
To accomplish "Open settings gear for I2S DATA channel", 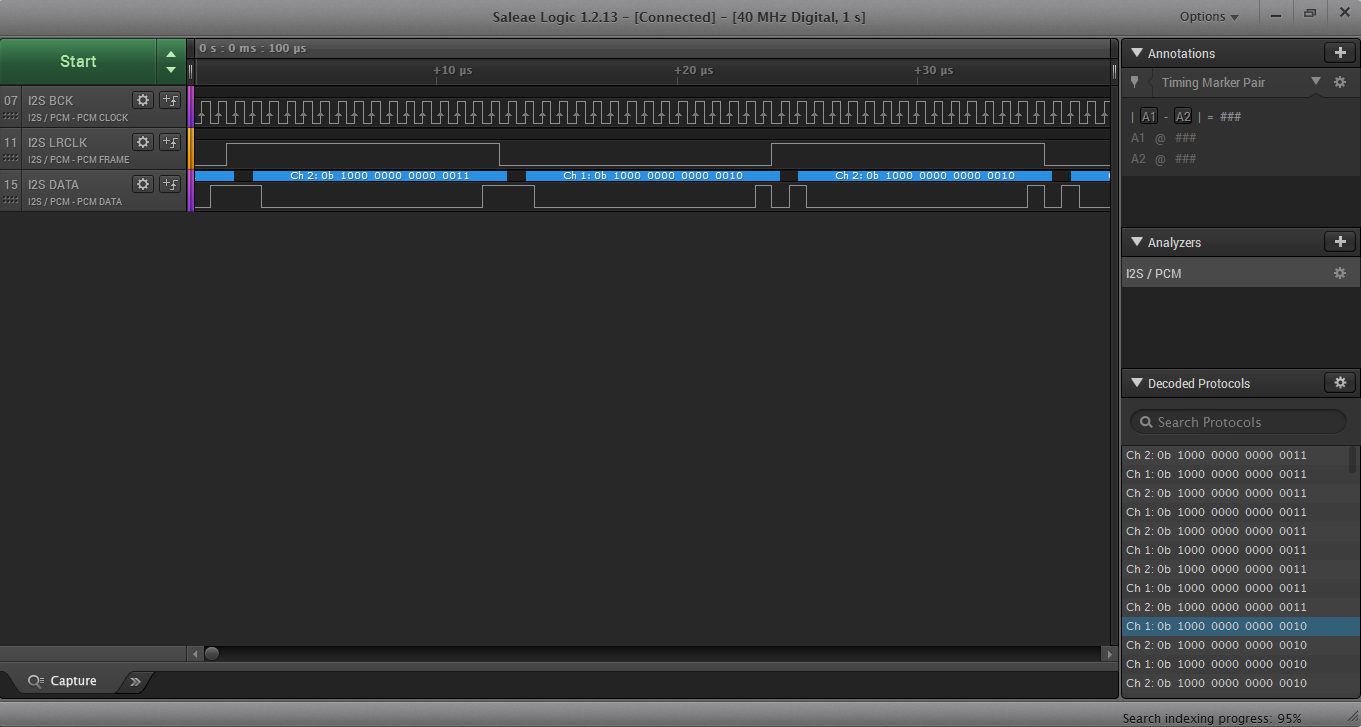I will (143, 184).
